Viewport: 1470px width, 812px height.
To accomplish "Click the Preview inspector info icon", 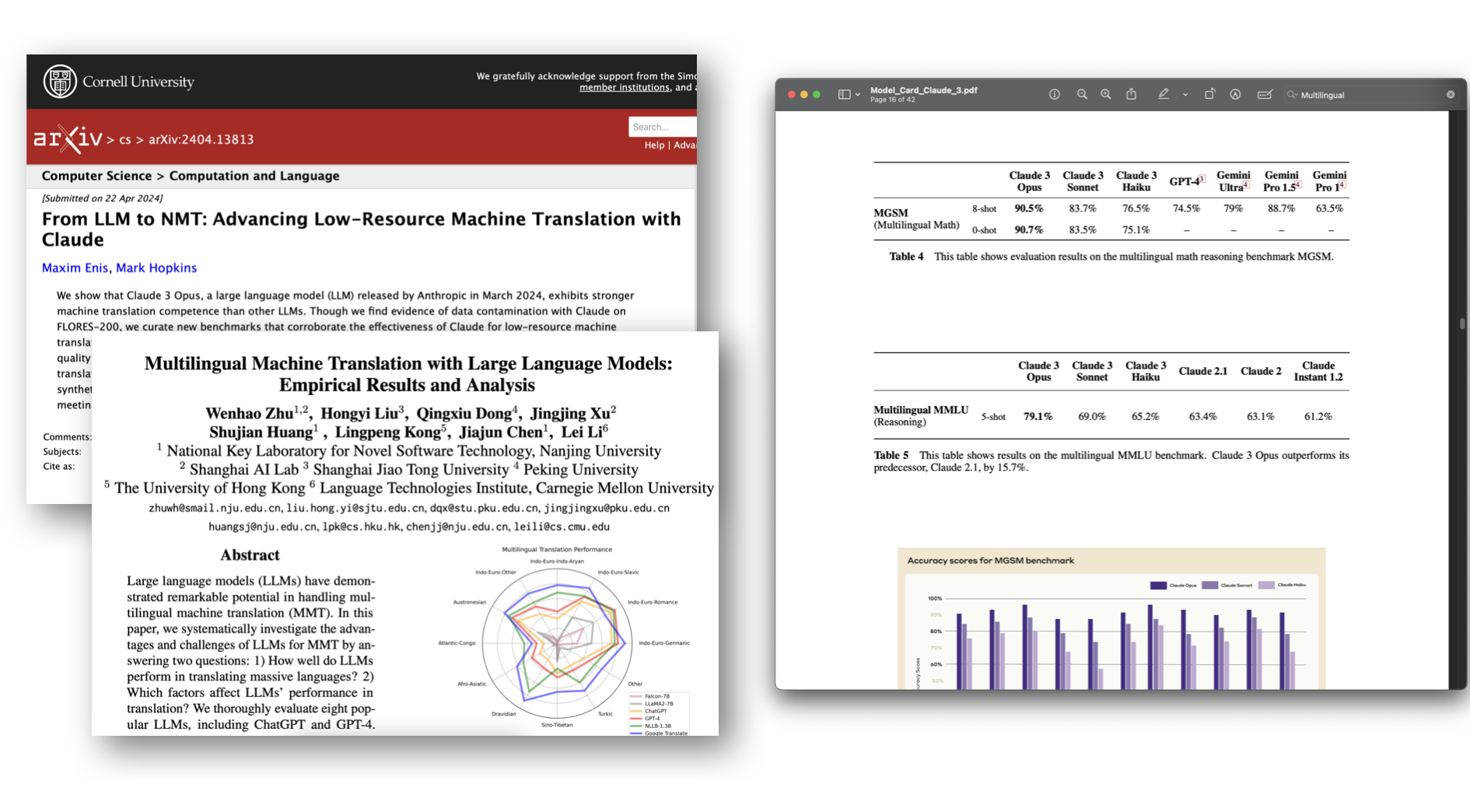I will point(1054,94).
